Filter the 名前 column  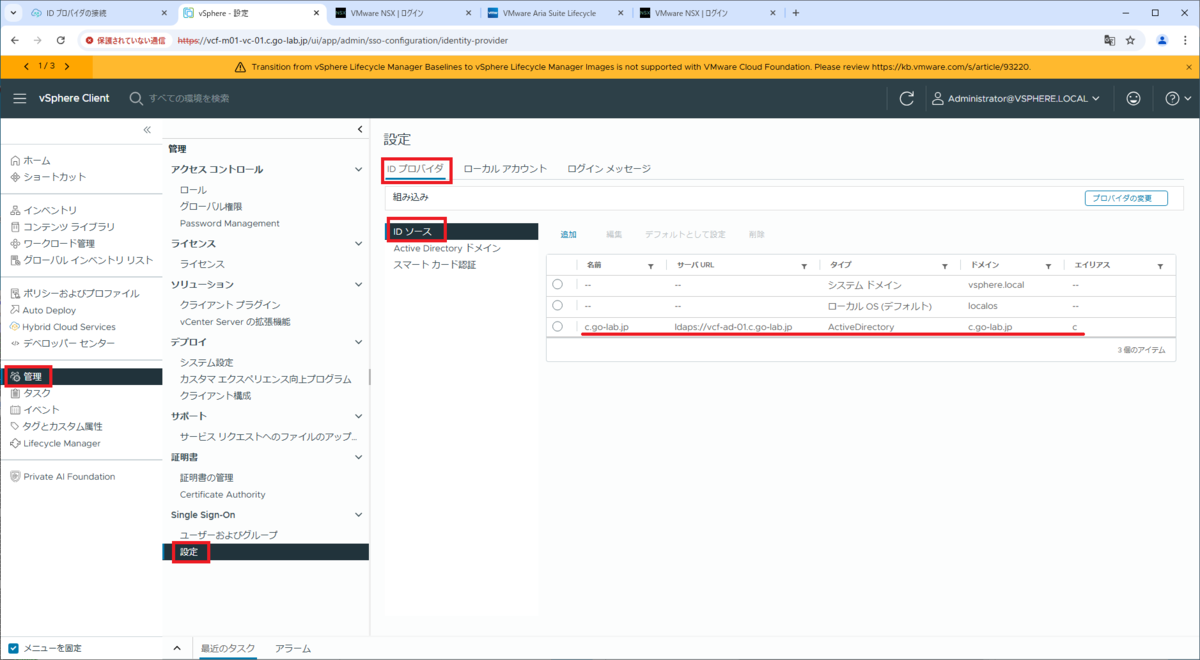point(650,266)
